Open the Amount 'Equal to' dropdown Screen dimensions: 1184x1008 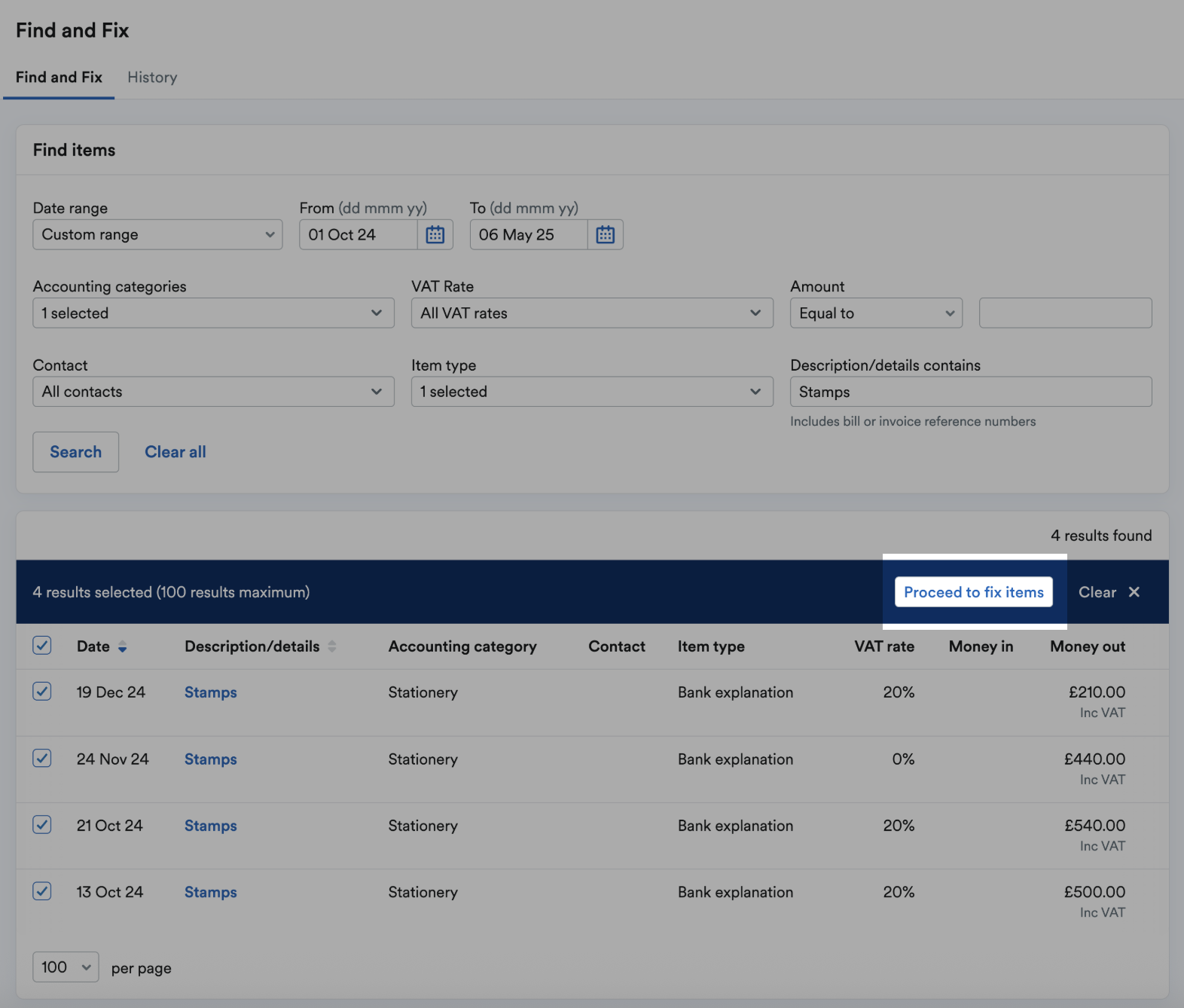tap(876, 313)
